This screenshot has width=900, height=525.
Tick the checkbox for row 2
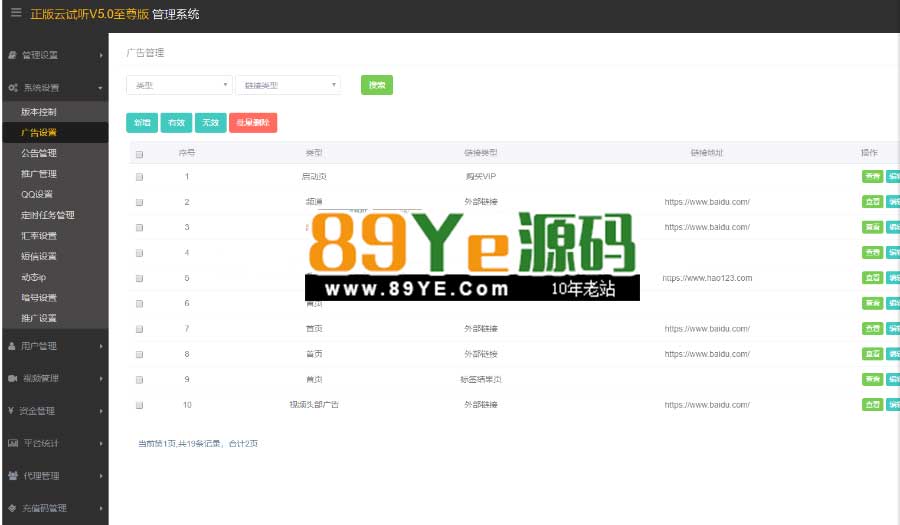coord(139,203)
